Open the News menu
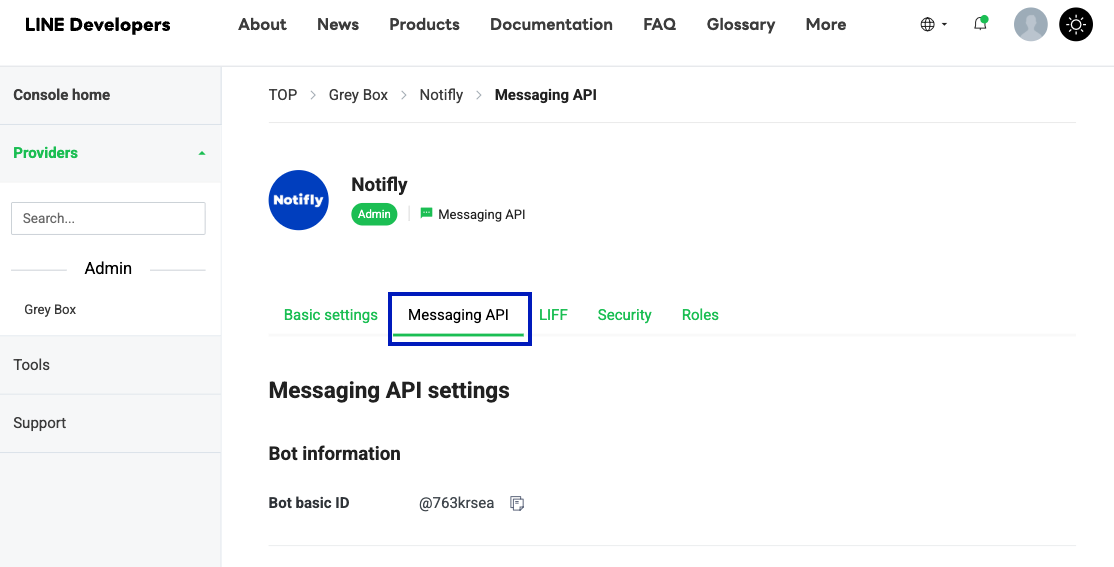This screenshot has height=567, width=1114. click(x=337, y=24)
